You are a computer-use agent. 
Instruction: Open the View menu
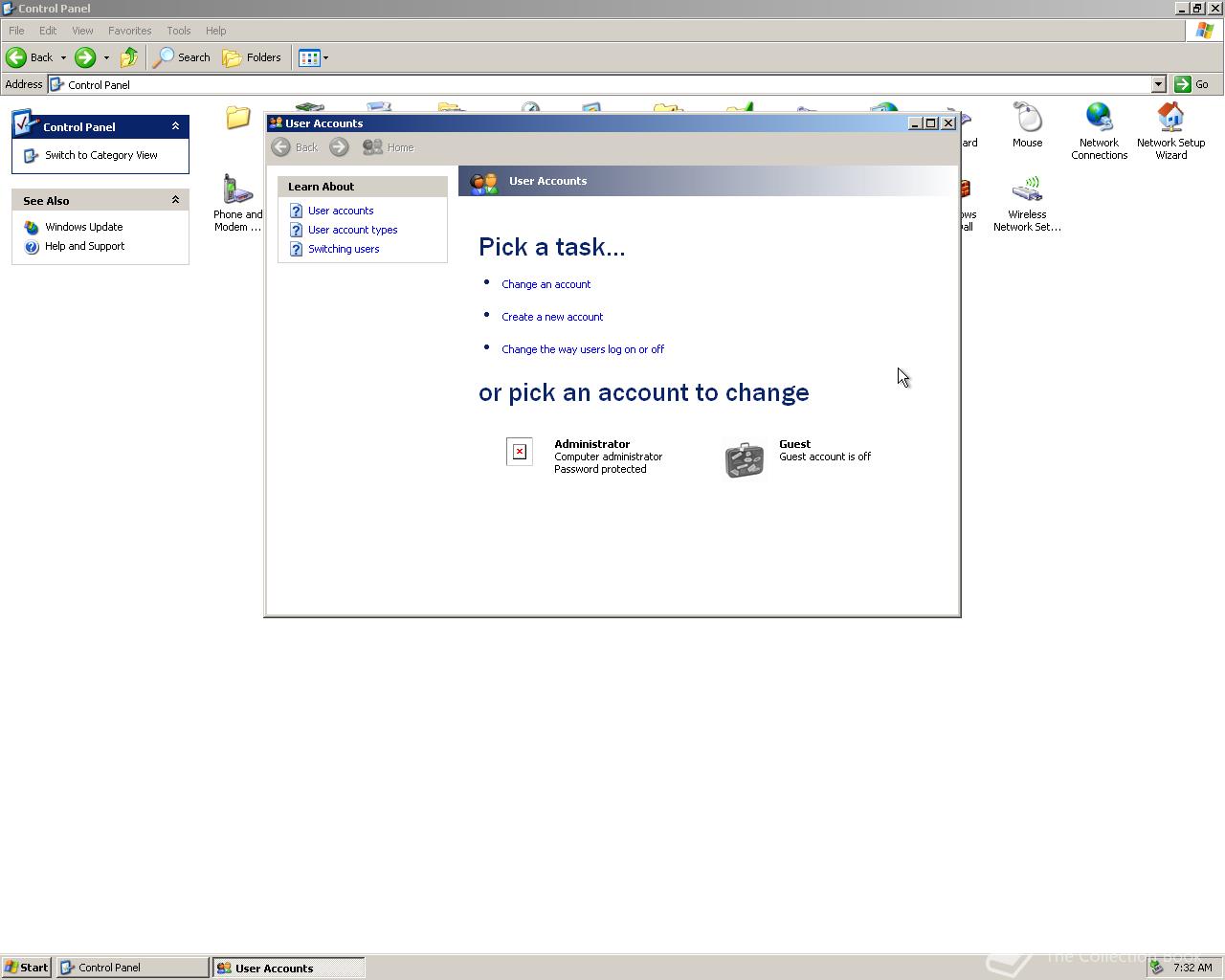click(x=82, y=31)
